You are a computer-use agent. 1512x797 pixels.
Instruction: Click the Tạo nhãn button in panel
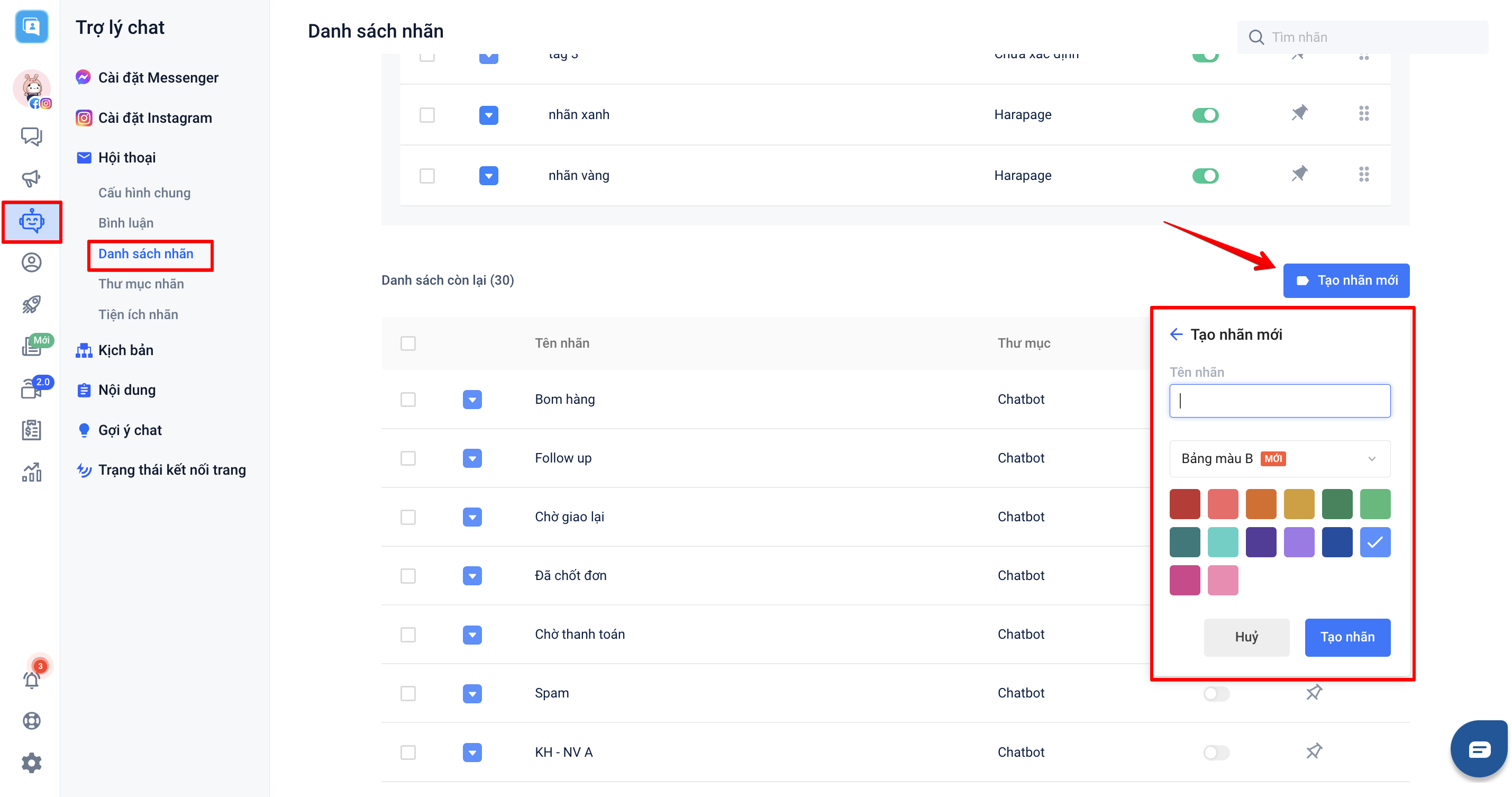(x=1346, y=637)
